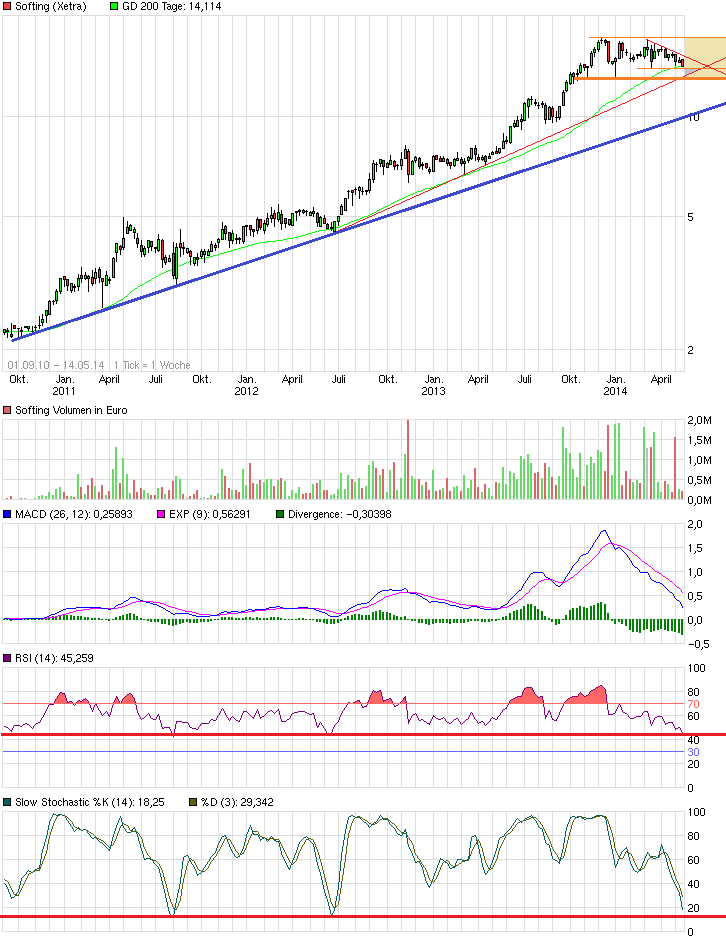Click the 'Softing (Xetra)' chart title
Screen dimensions: 726x940
[x=50, y=7]
